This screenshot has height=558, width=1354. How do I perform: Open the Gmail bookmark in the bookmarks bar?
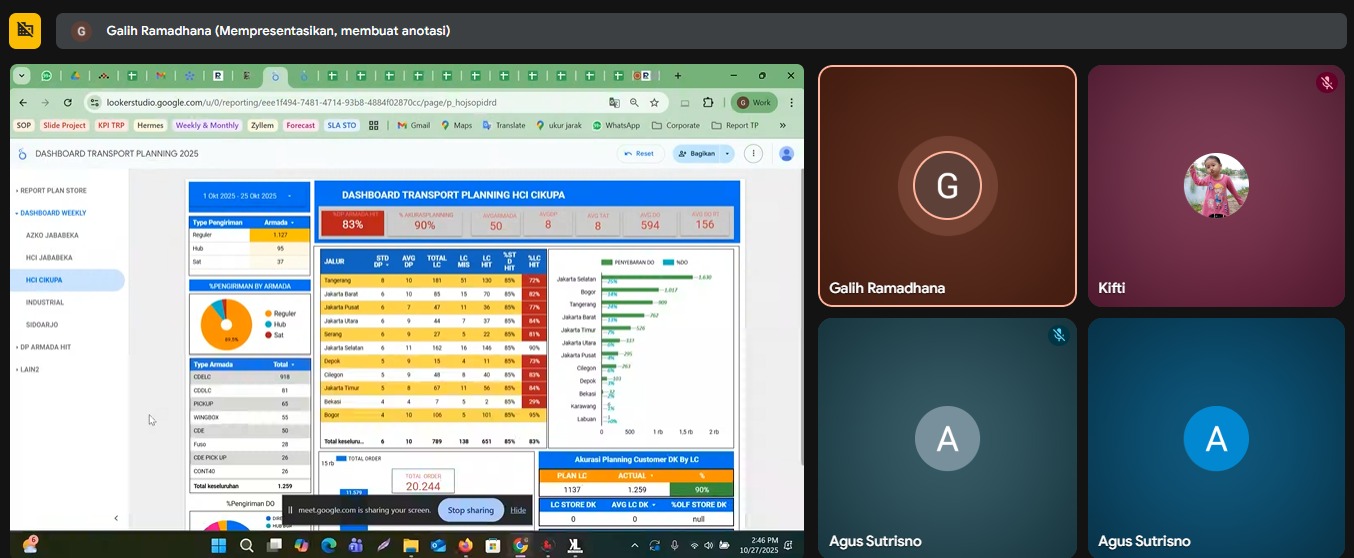coord(414,125)
